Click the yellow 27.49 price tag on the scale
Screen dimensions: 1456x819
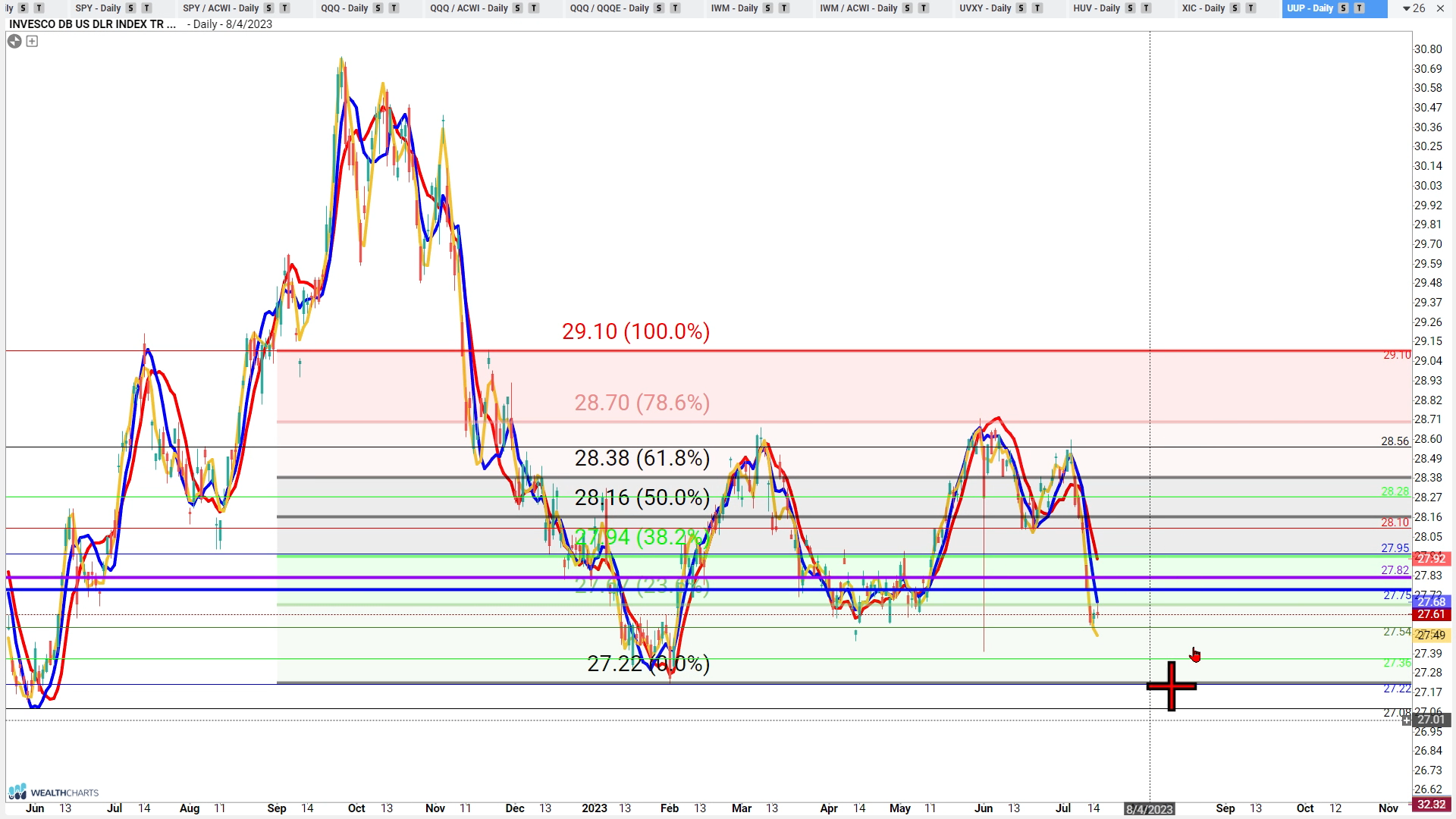(1432, 635)
